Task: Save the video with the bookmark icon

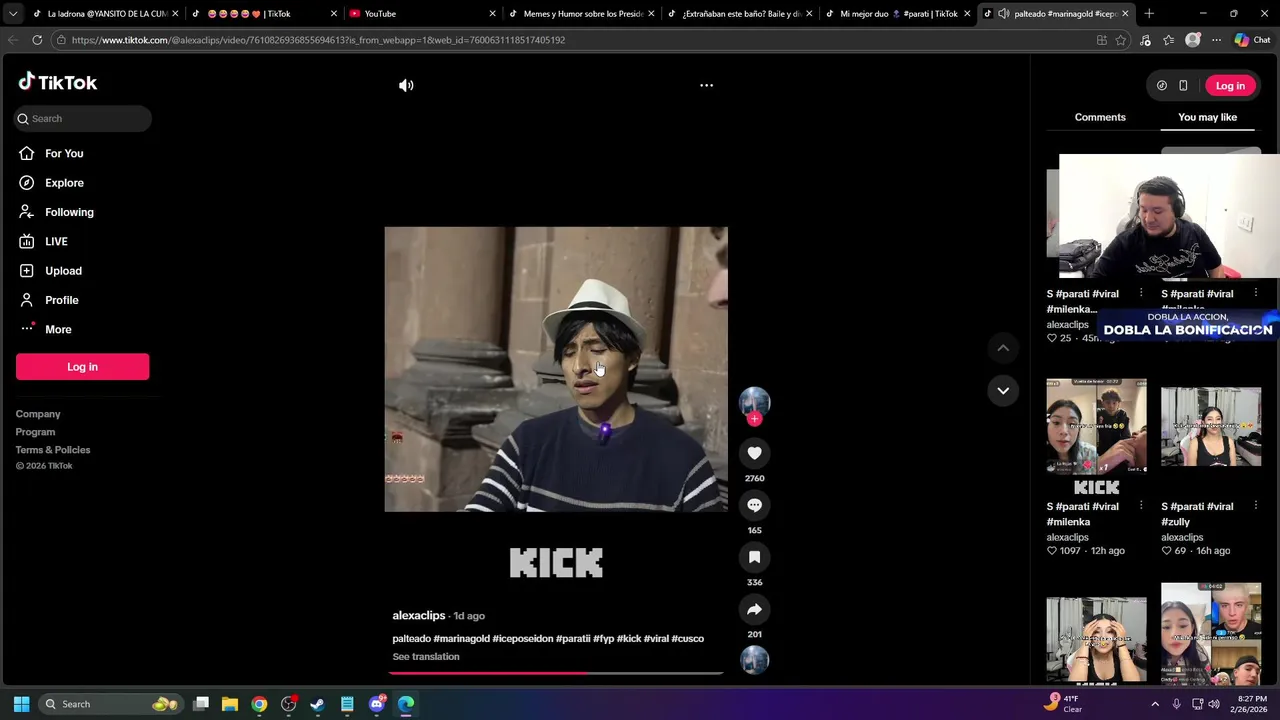Action: coord(754,557)
